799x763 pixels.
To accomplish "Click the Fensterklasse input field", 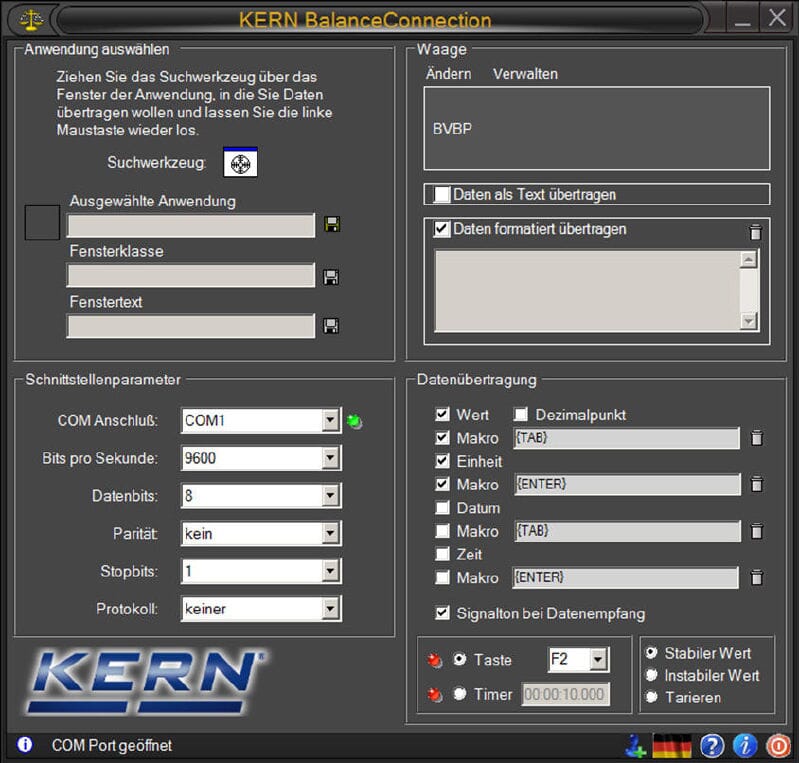I will (191, 275).
